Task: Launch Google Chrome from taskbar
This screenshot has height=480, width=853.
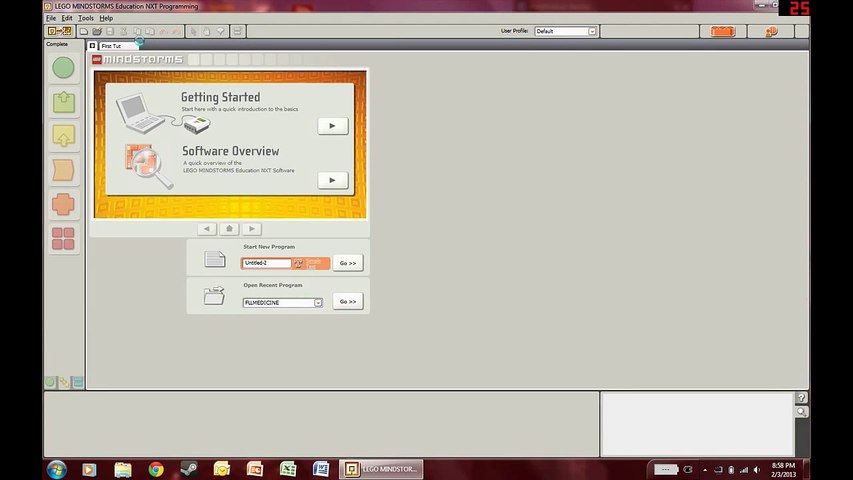Action: point(156,469)
